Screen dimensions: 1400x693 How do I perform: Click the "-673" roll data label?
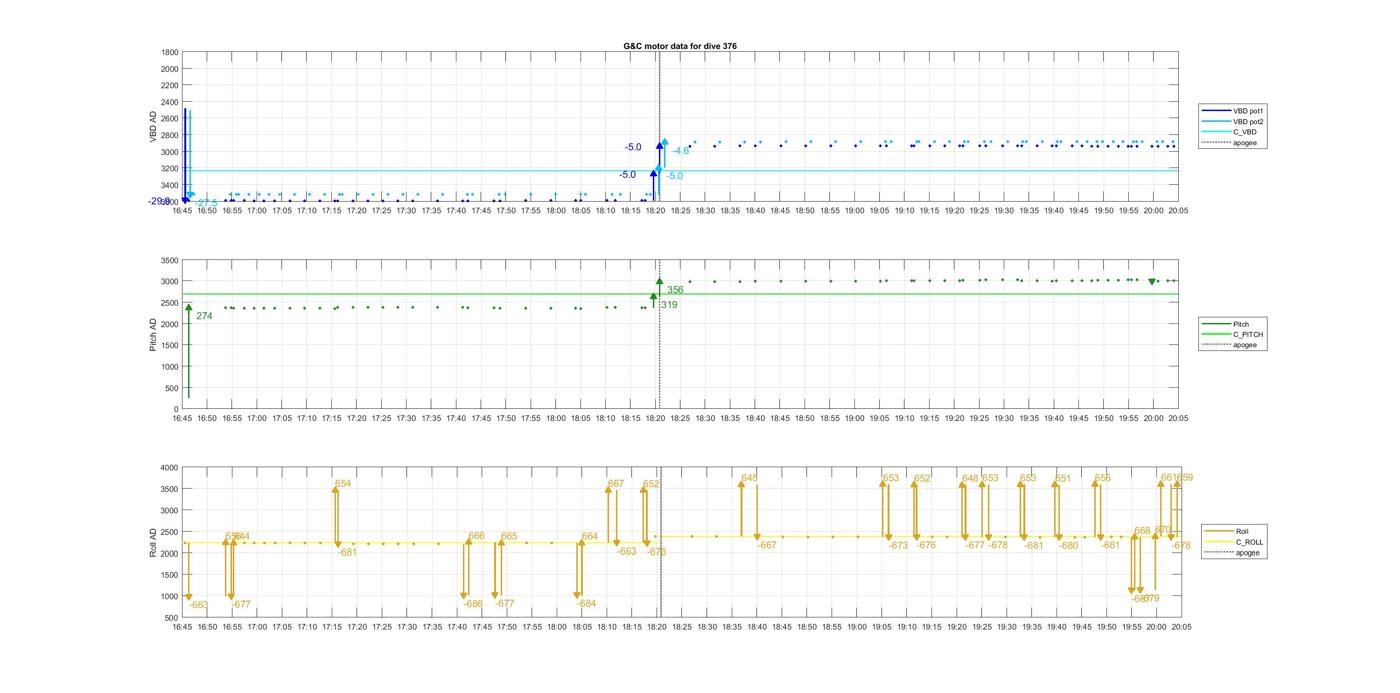[x=898, y=546]
